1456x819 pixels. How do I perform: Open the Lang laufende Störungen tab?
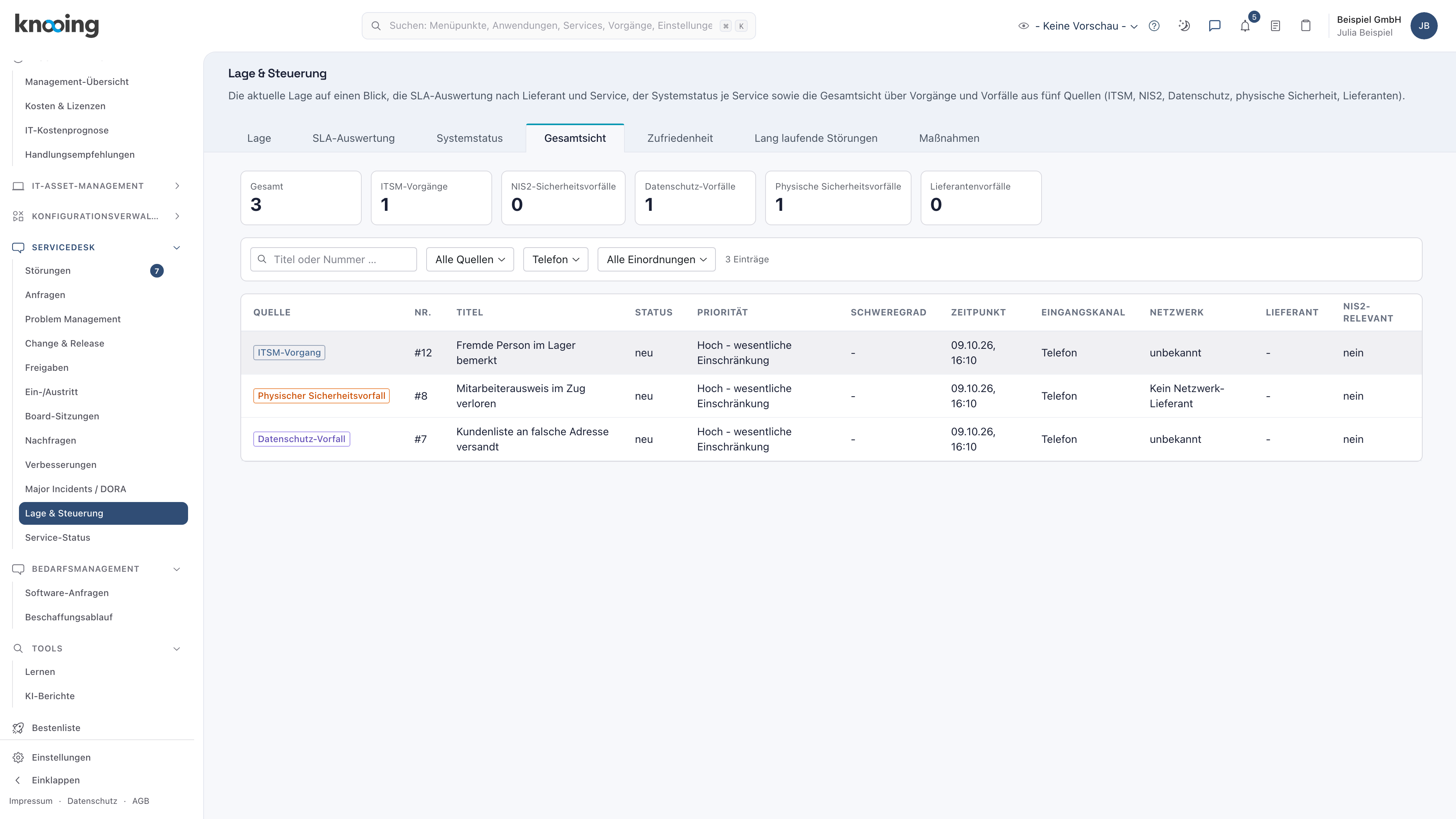[816, 138]
